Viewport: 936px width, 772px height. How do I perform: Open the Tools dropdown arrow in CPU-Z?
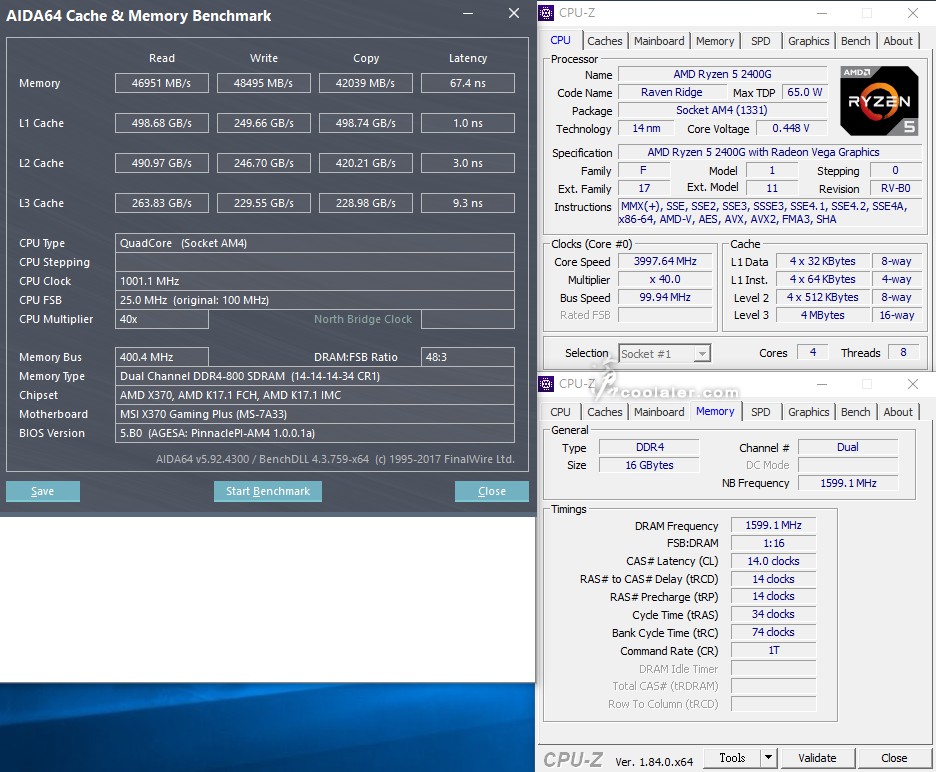click(768, 758)
